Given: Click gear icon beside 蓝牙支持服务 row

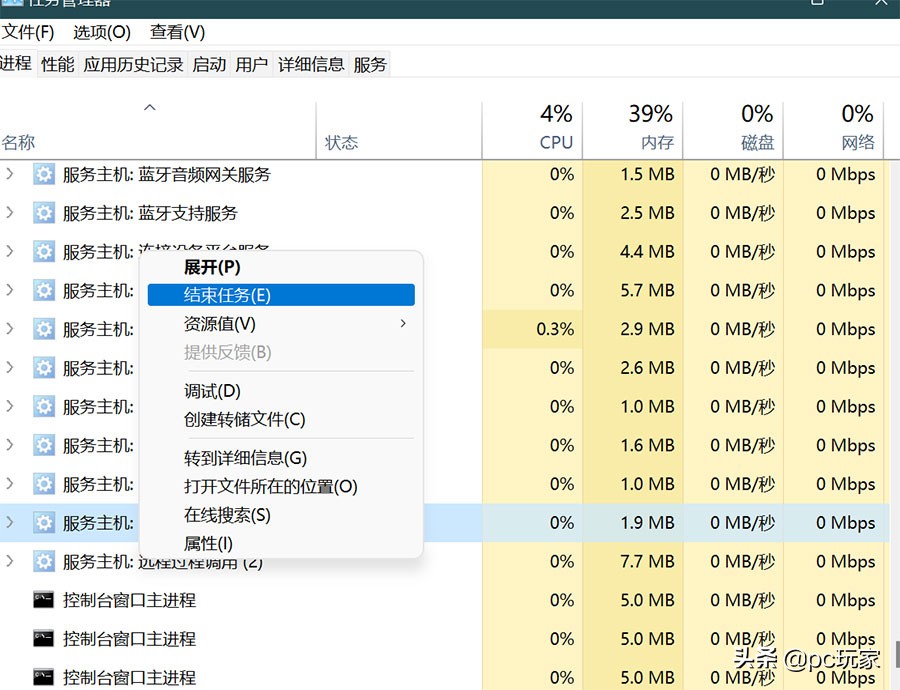Looking at the screenshot, I should tap(44, 213).
